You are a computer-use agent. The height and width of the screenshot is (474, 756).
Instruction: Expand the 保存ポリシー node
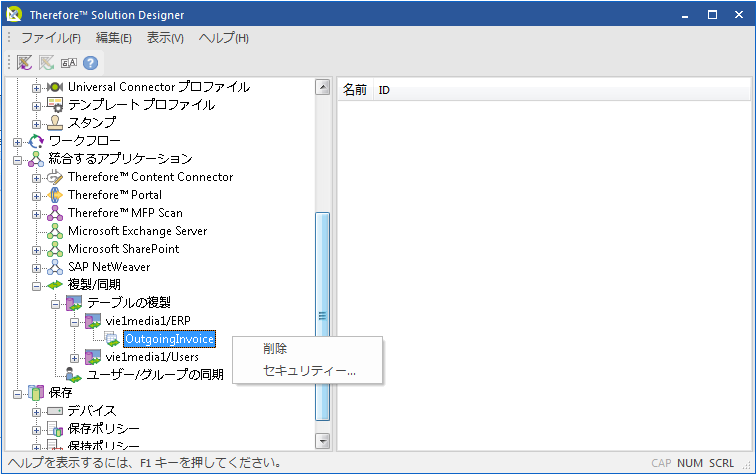point(36,430)
